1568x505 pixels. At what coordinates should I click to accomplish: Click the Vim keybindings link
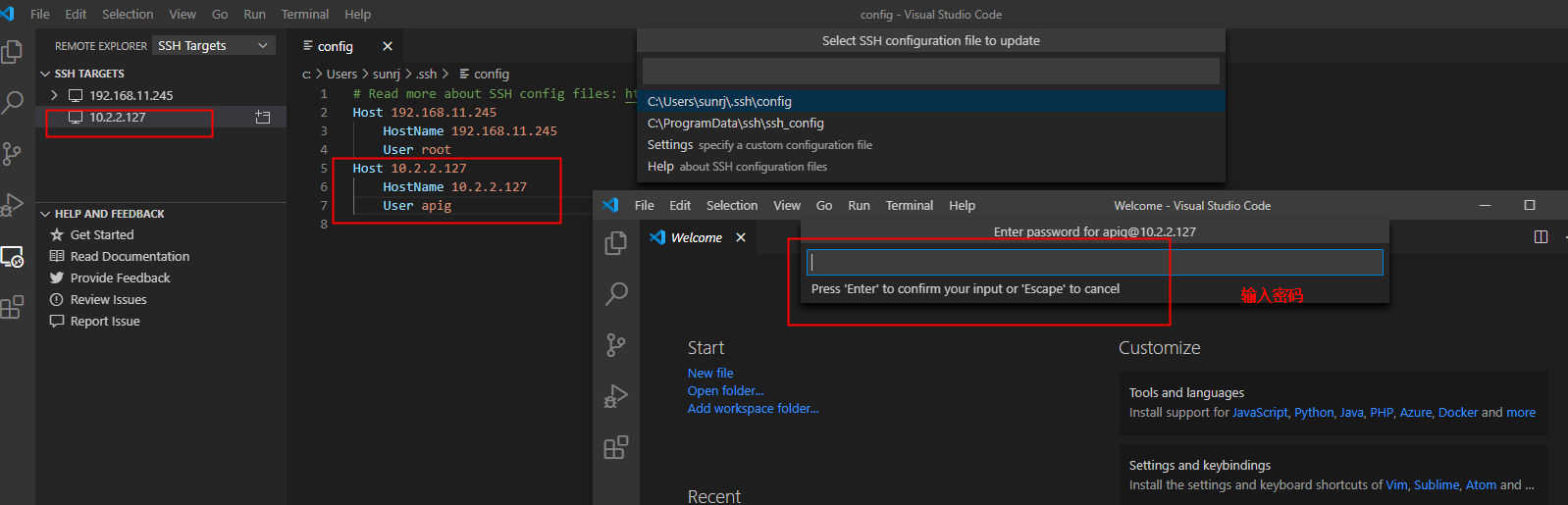click(1396, 484)
